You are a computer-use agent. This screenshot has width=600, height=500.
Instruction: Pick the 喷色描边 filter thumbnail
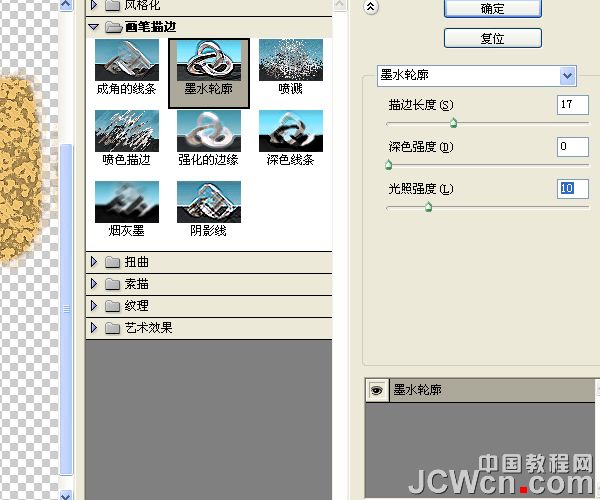tap(126, 131)
